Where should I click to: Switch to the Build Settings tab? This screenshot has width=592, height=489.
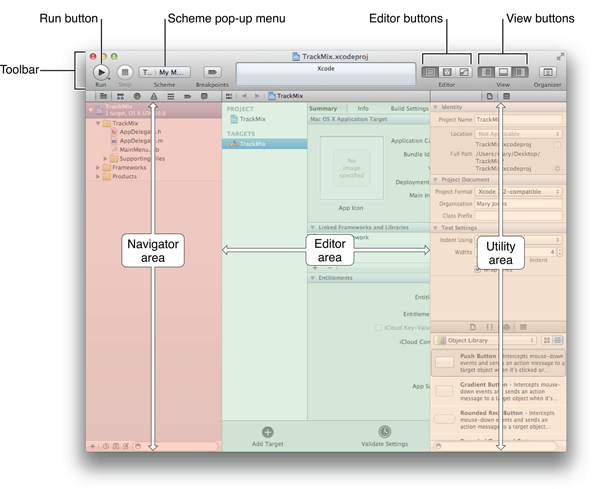click(410, 108)
